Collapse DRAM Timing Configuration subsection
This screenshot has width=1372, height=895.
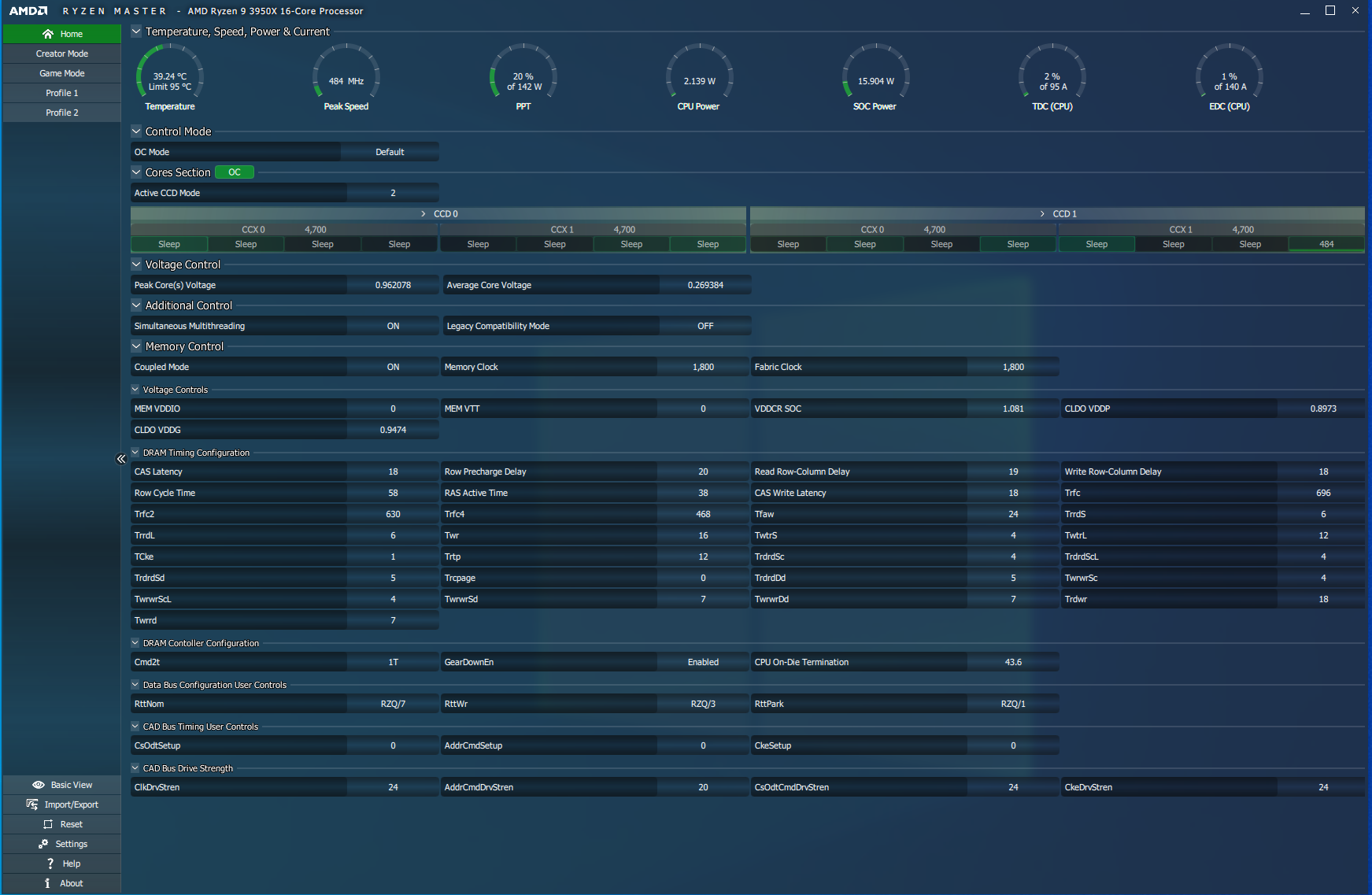135,453
